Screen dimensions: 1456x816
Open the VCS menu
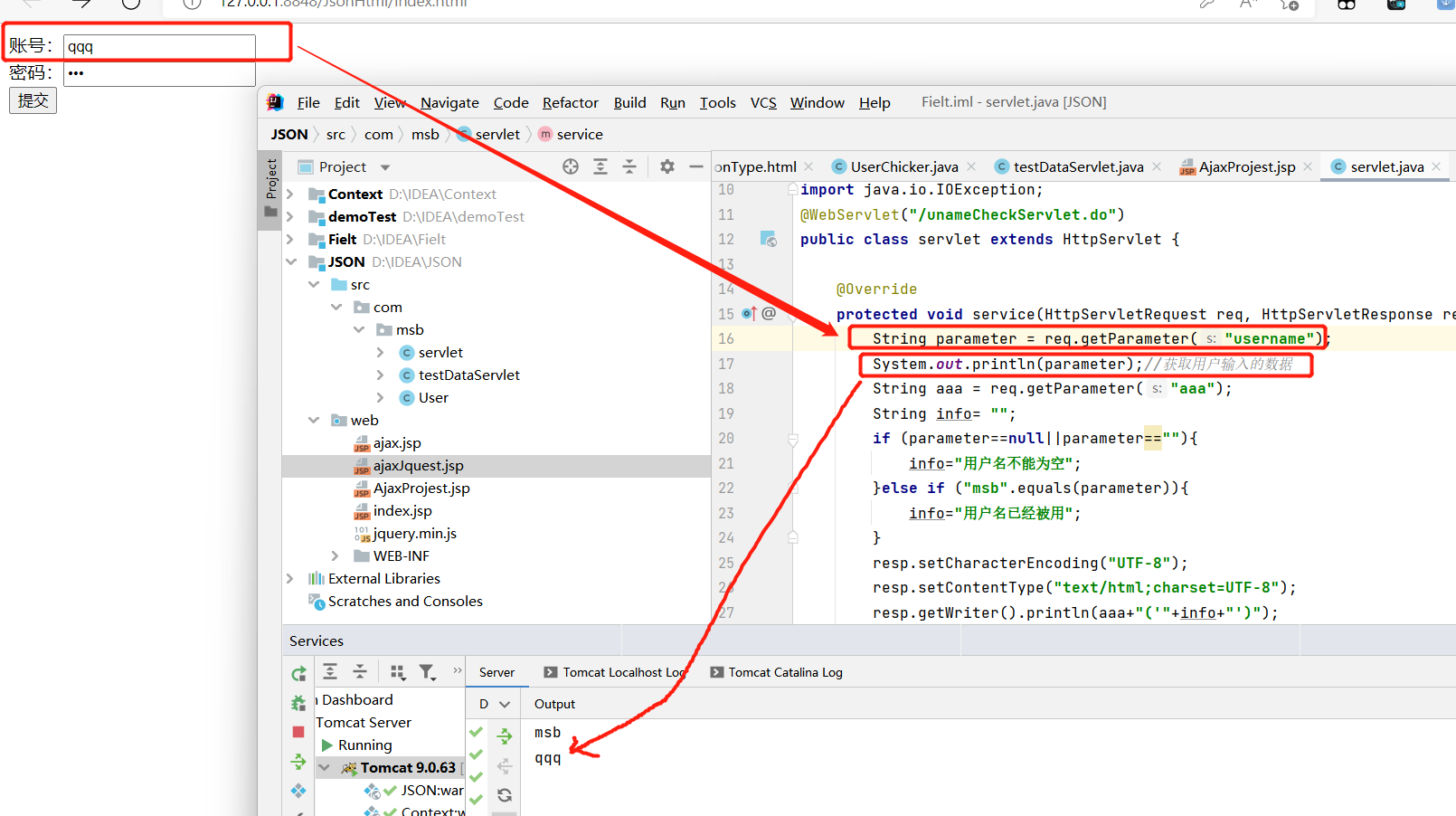(763, 102)
